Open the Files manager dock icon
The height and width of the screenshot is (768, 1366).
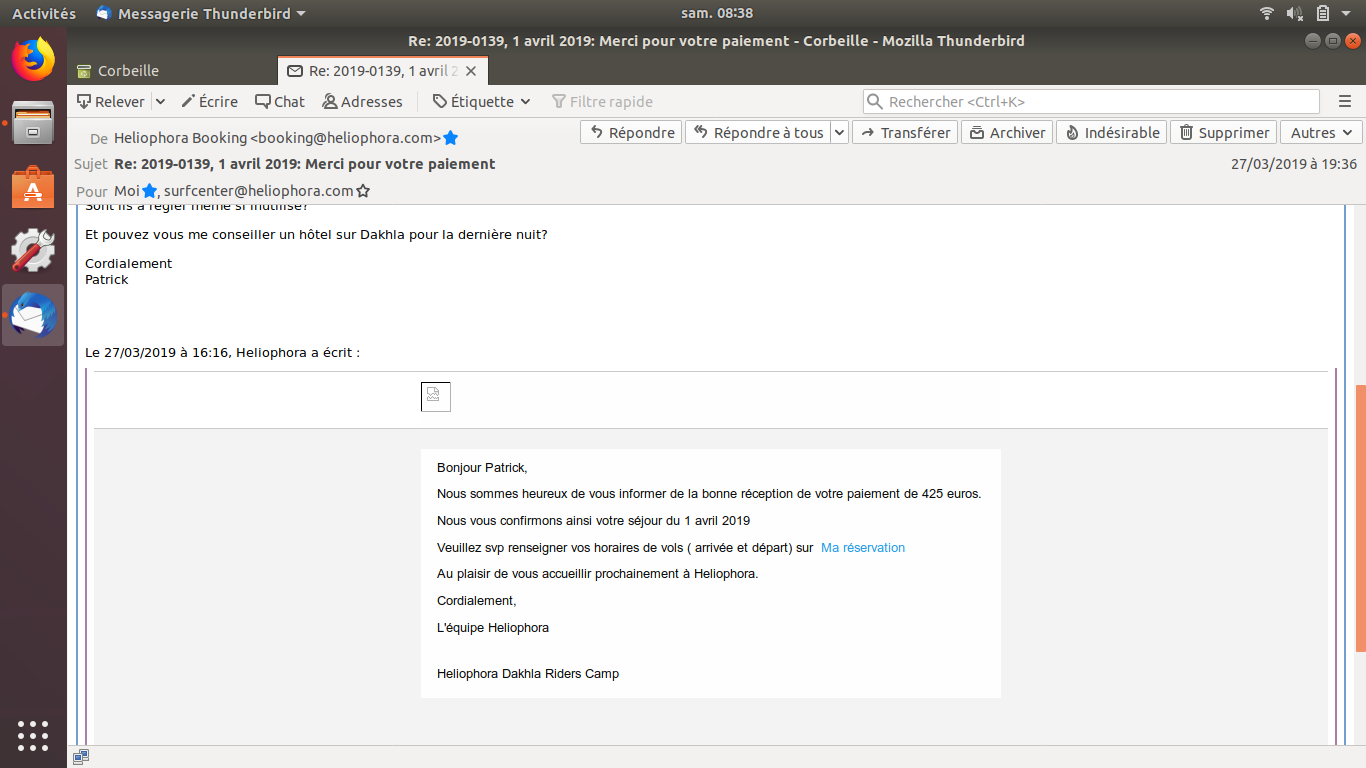[x=33, y=124]
